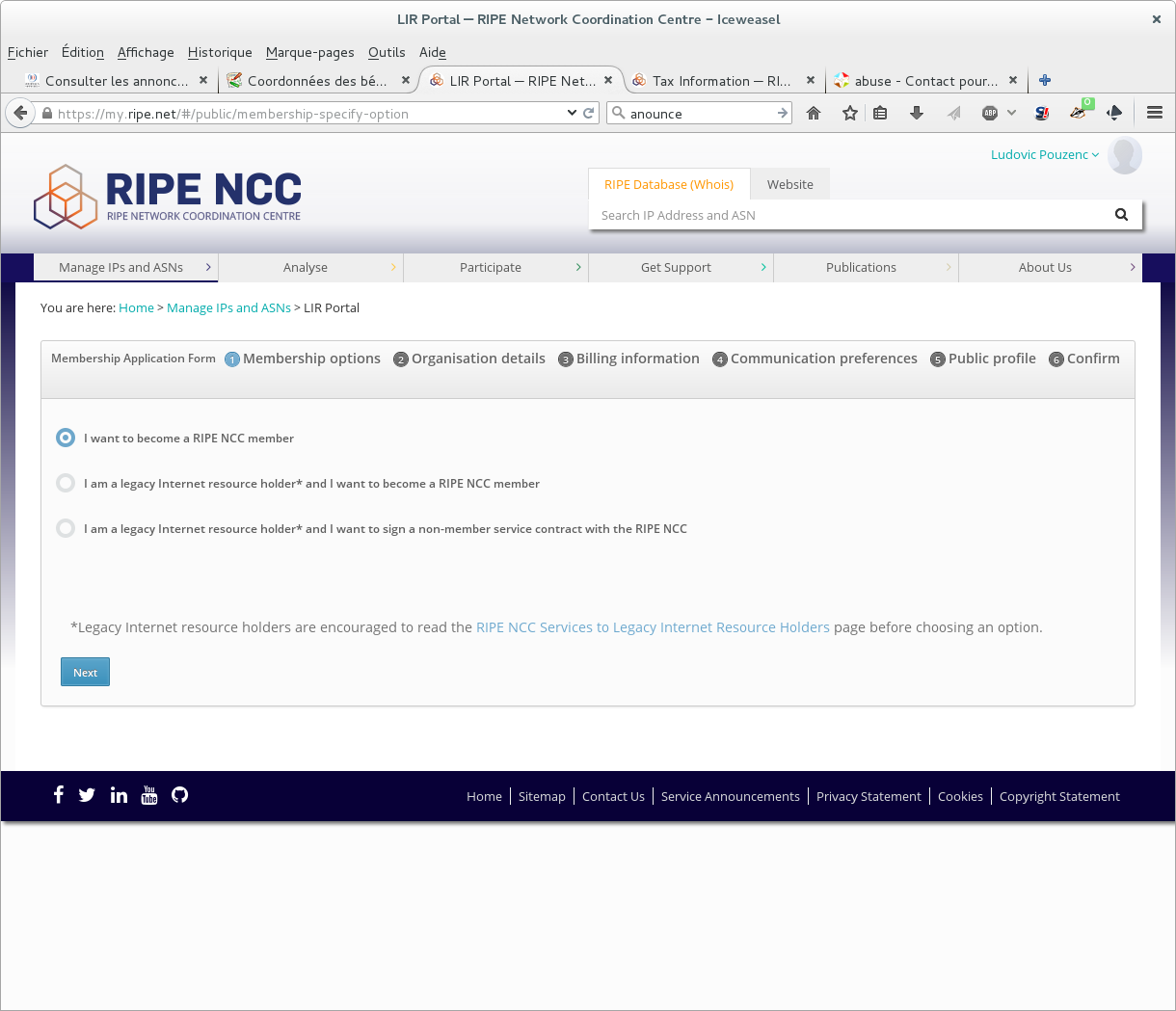Open the URL bar history dropdown arrow
Image resolution: width=1176 pixels, height=1011 pixels.
click(572, 113)
